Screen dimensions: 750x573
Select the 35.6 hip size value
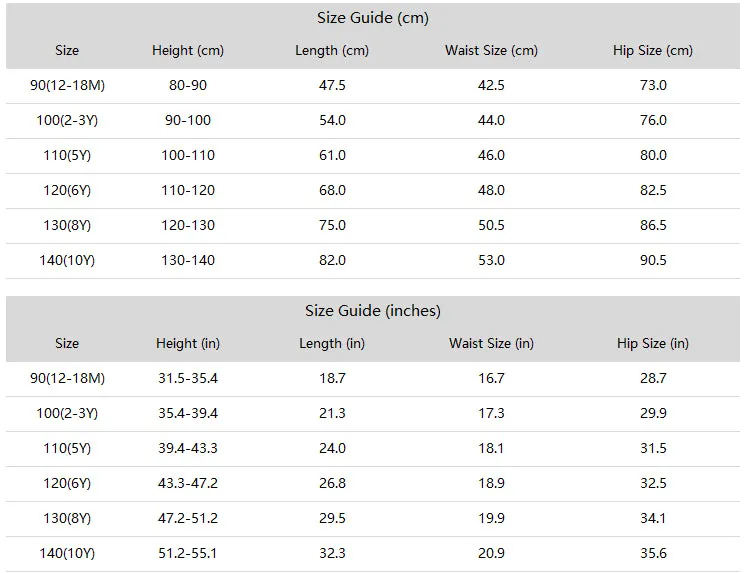[653, 553]
